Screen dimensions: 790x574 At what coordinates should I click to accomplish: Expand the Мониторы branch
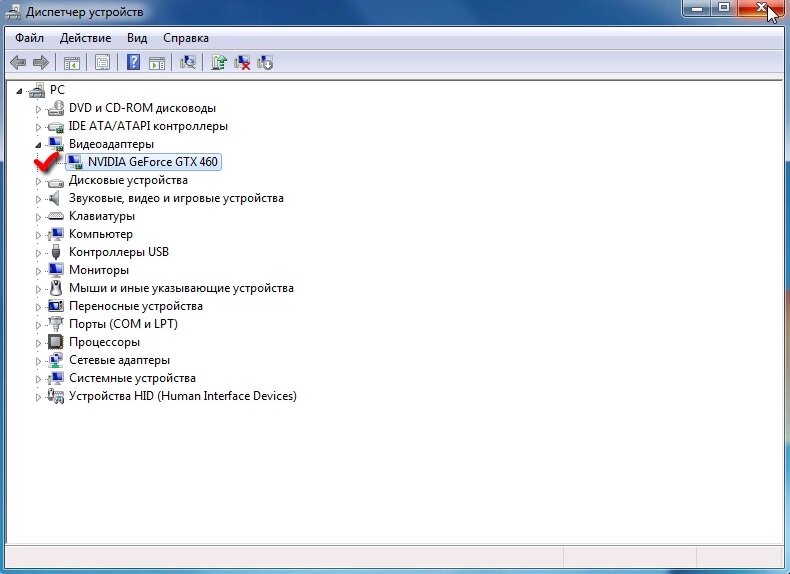tap(38, 271)
